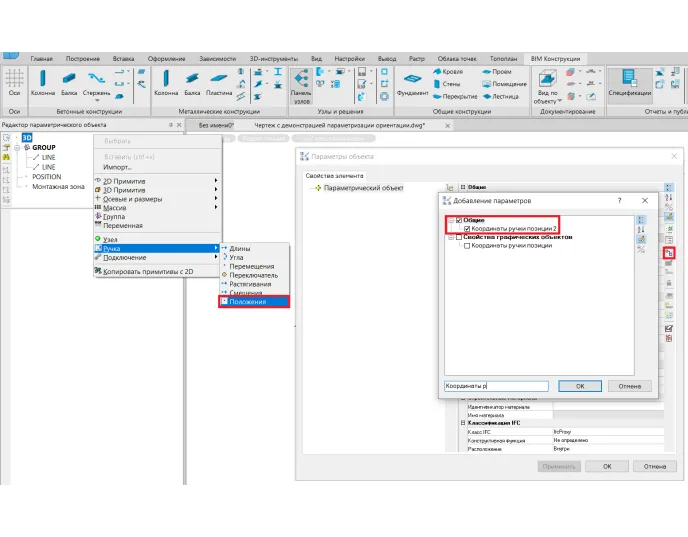Click the parameter search text field
This screenshot has width=688, height=537.
496,386
